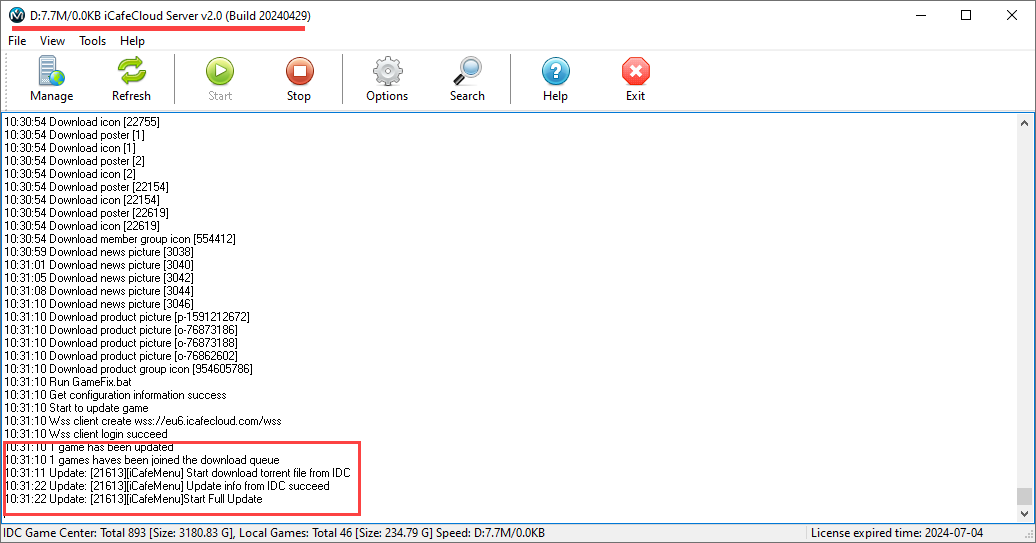Click the red Stop icon

tap(299, 71)
